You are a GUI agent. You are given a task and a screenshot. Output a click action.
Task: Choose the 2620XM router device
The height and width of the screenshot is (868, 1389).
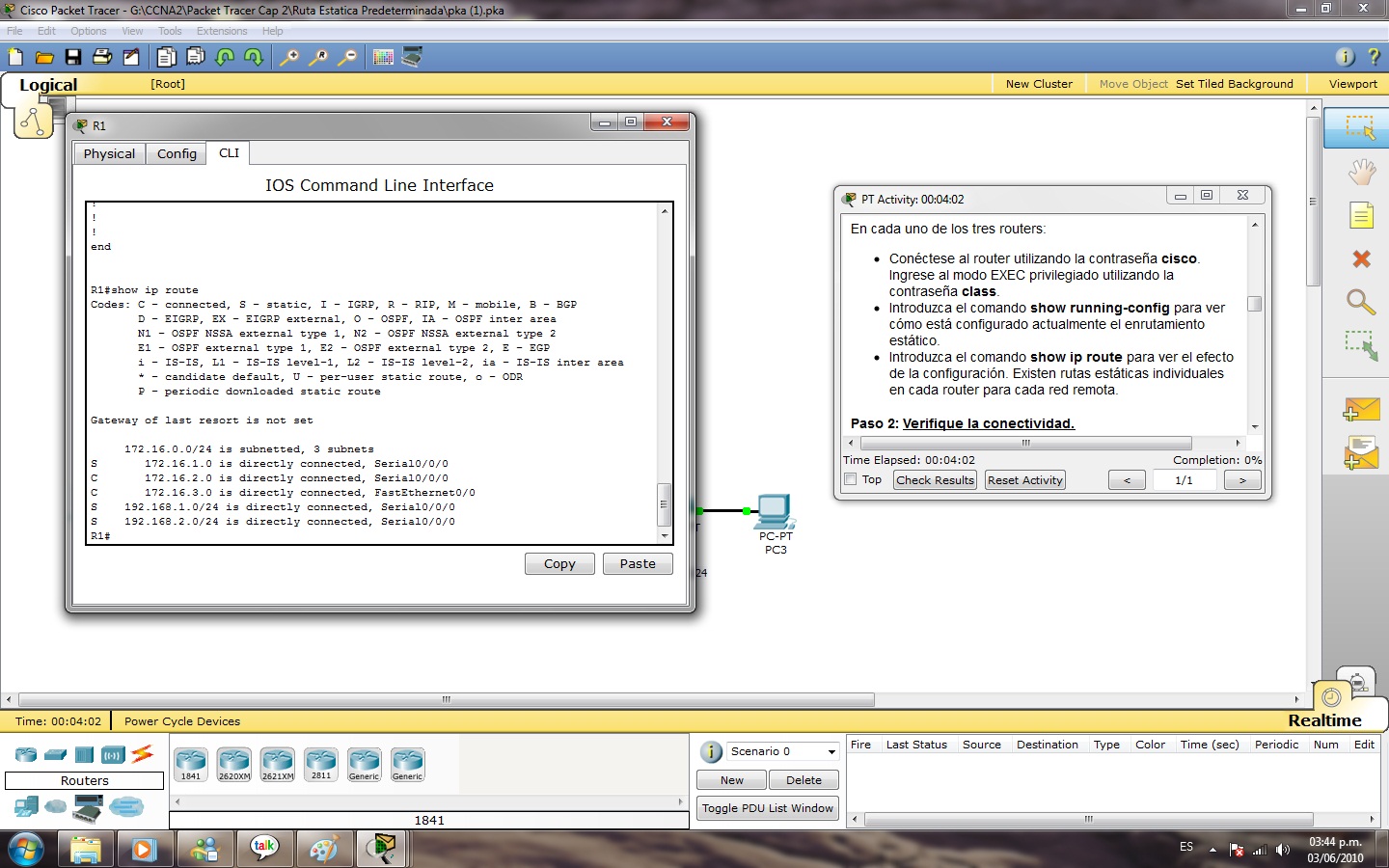click(234, 764)
